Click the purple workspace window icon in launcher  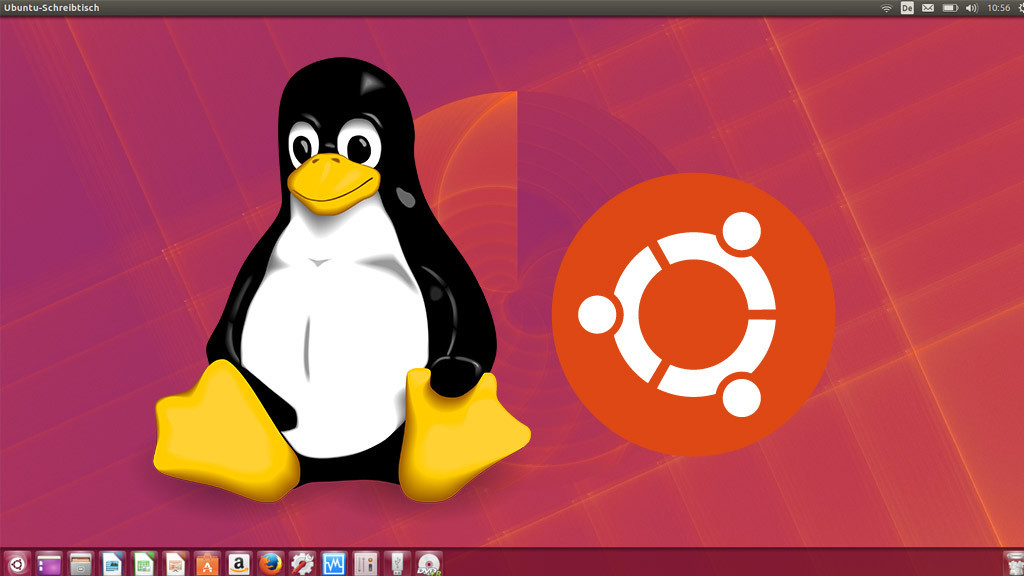[49, 563]
